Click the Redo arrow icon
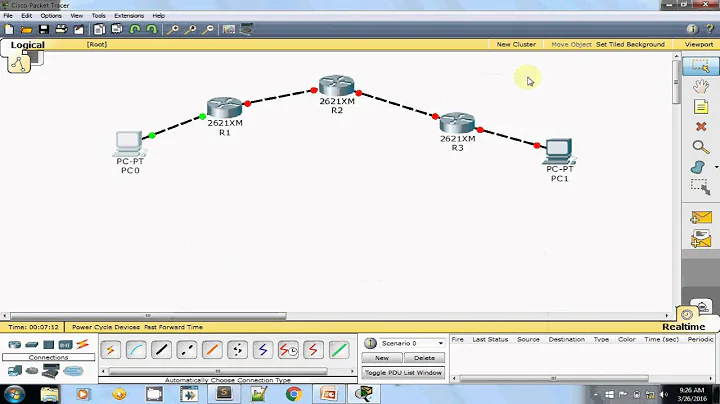Screen dimensions: 720x404 point(152,30)
